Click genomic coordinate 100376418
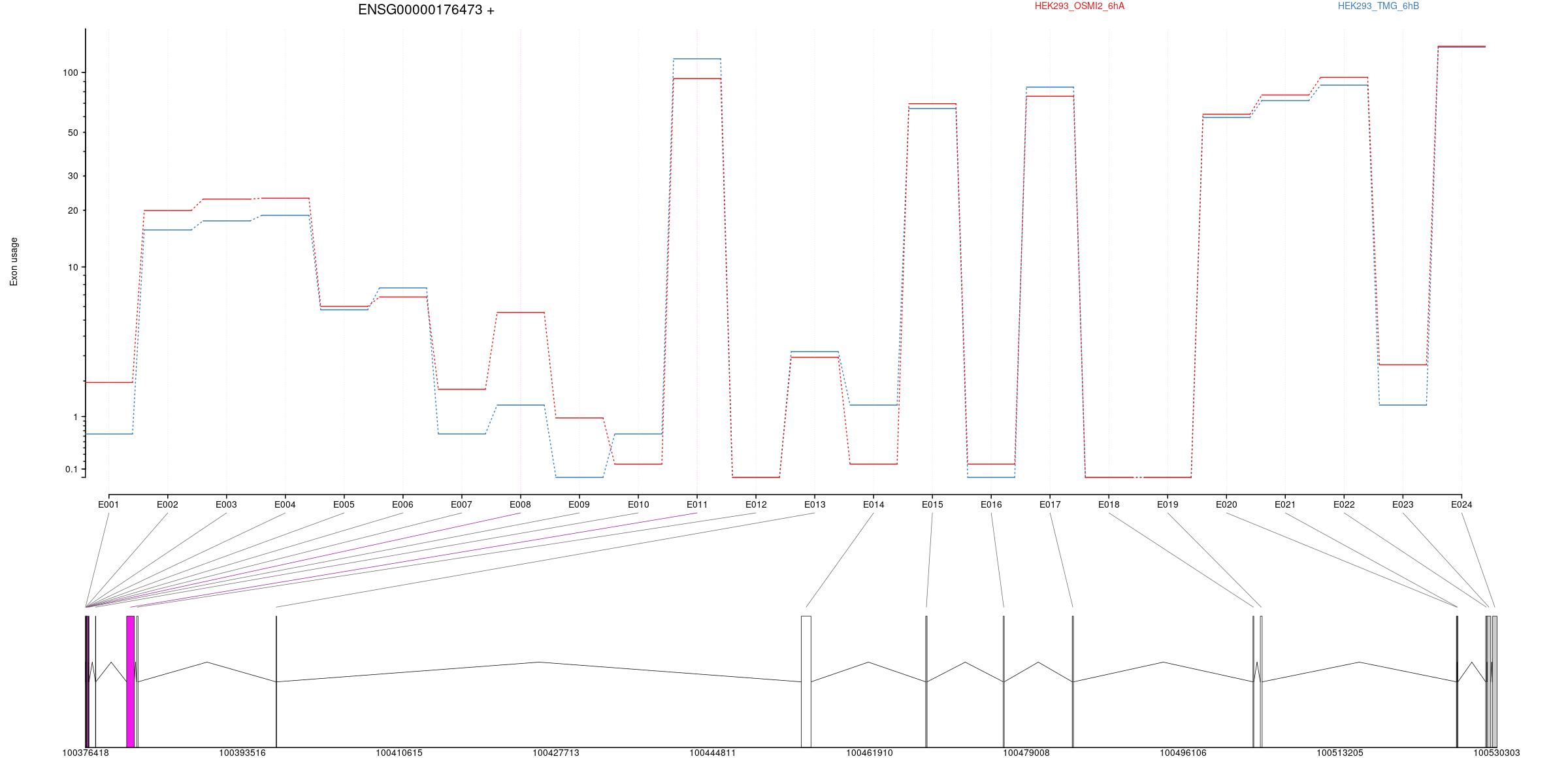The height and width of the screenshot is (784, 1568). [x=86, y=753]
